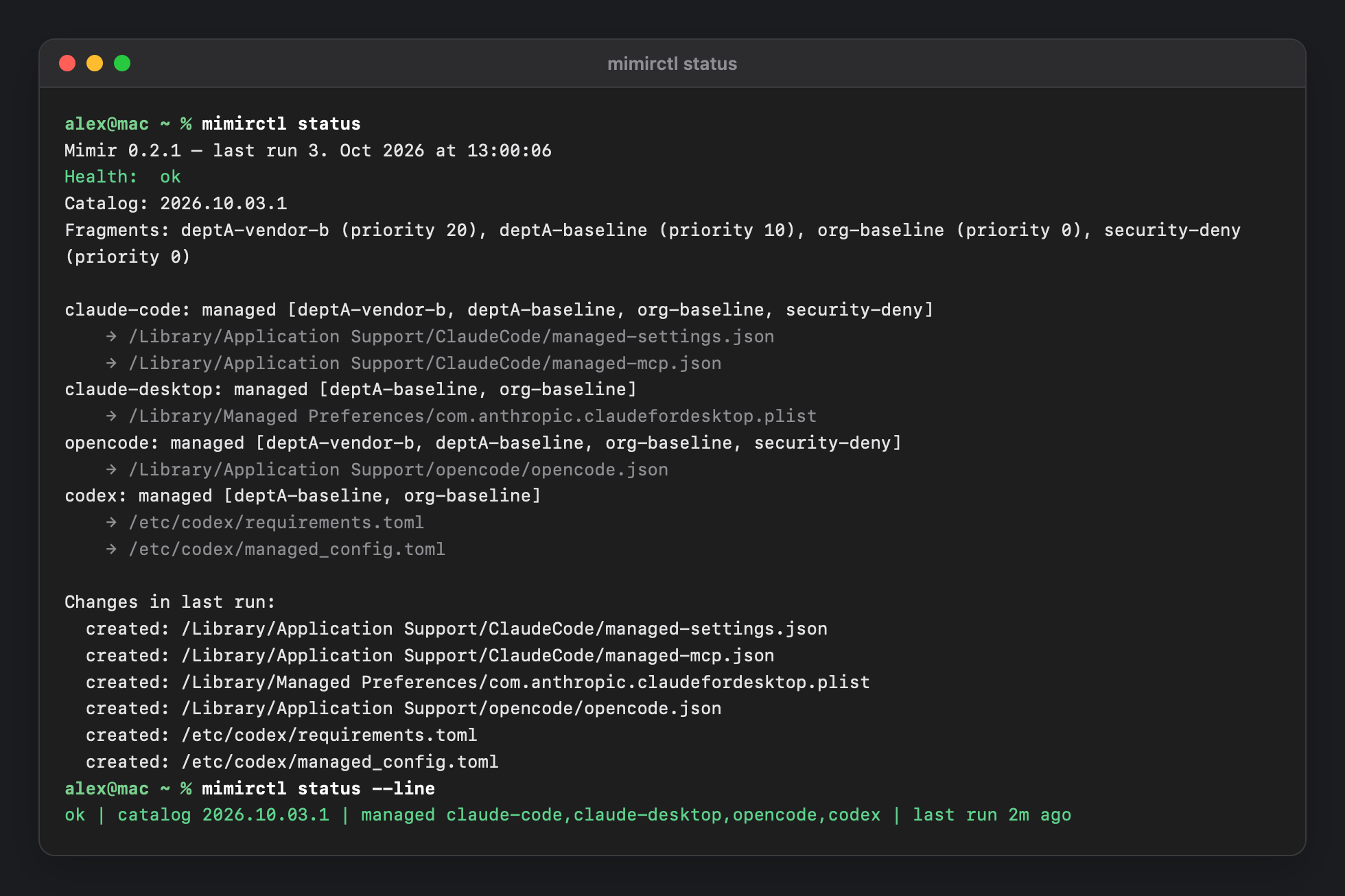Click the arrow path to opencode/opencode.json
This screenshot has height=896, width=1345.
pyautogui.click(x=387, y=469)
